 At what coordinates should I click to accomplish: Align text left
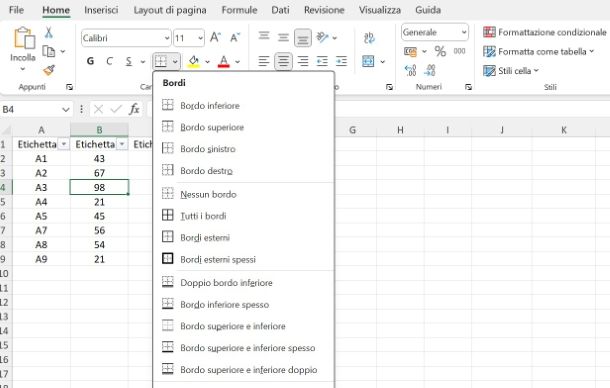tap(264, 61)
